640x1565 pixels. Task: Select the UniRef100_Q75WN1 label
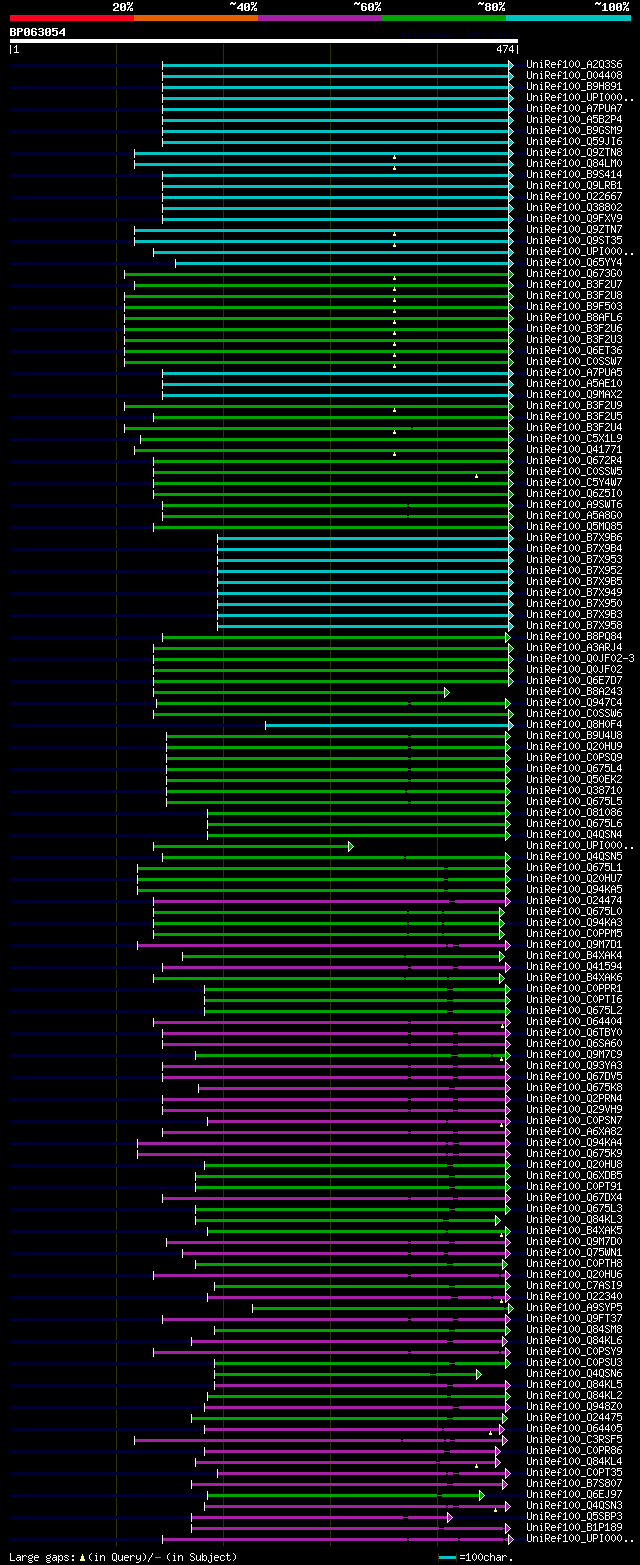tap(576, 1252)
